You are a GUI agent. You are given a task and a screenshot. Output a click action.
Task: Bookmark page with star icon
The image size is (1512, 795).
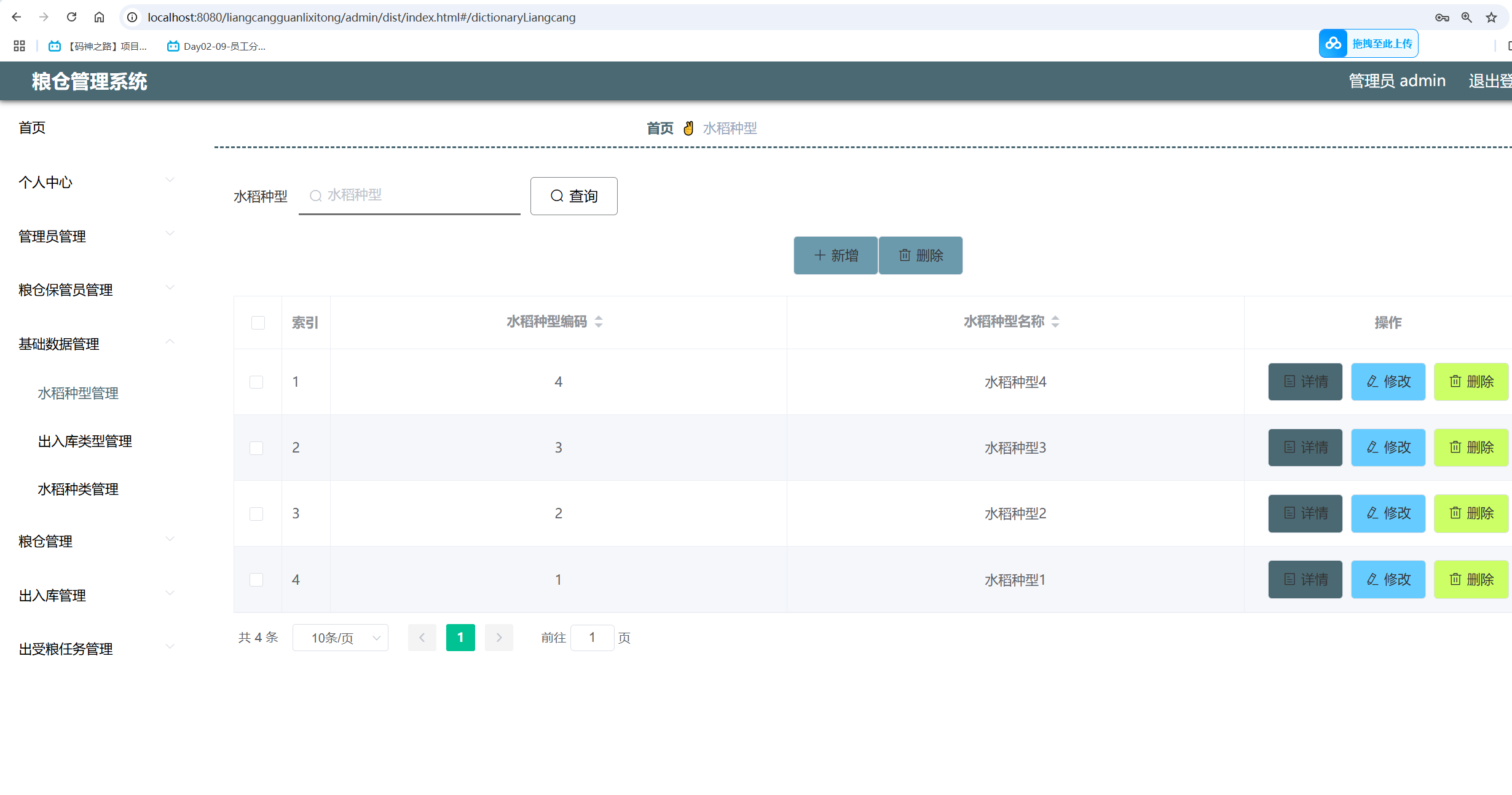click(x=1491, y=17)
